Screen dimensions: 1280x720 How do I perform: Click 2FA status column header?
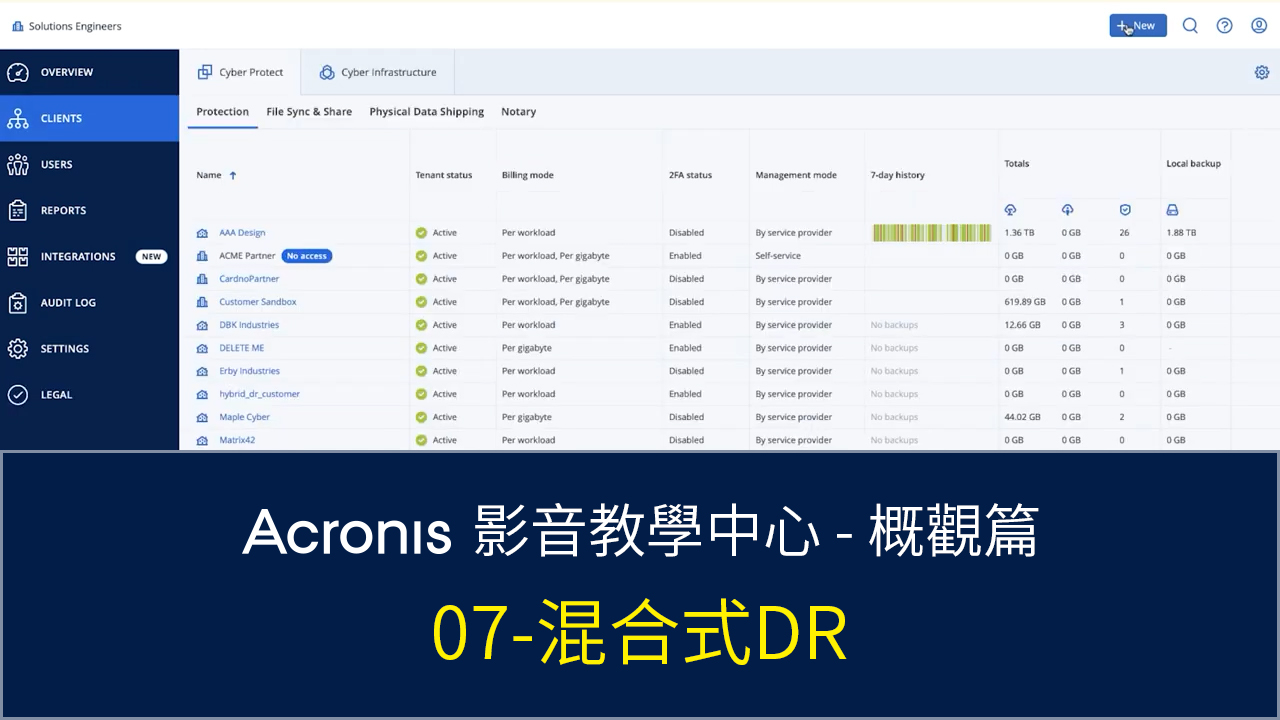click(x=690, y=175)
